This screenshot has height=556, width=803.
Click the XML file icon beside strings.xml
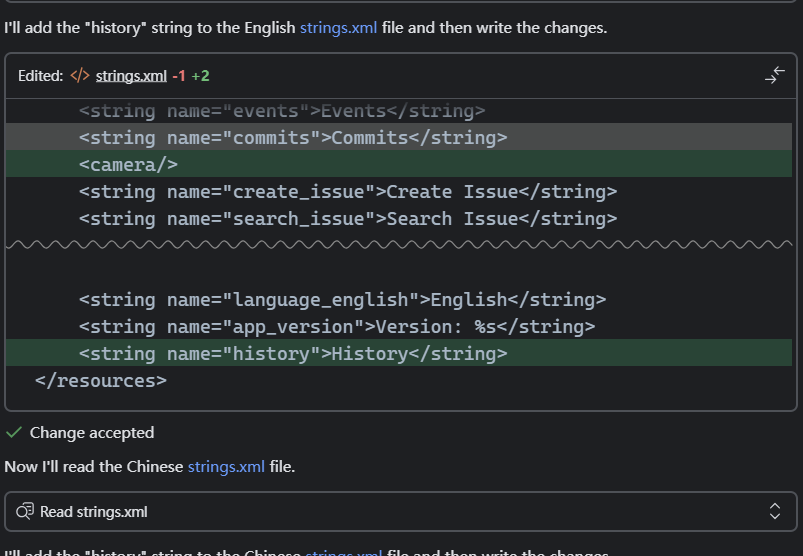[x=80, y=76]
